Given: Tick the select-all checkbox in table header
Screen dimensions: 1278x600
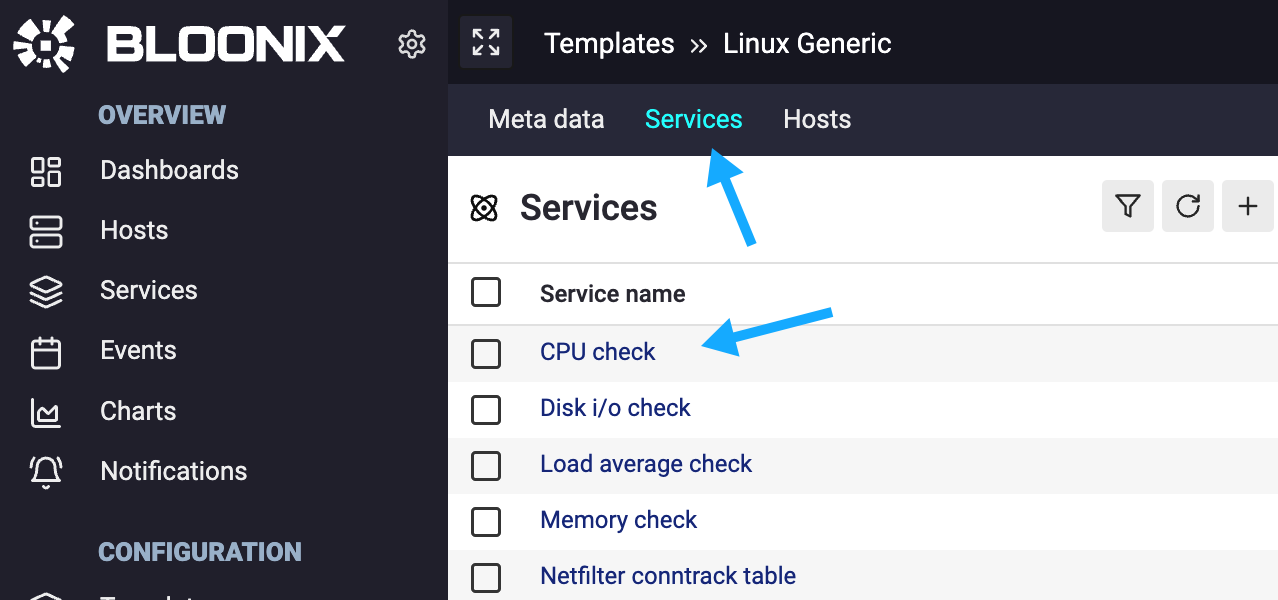Looking at the screenshot, I should coord(486,292).
